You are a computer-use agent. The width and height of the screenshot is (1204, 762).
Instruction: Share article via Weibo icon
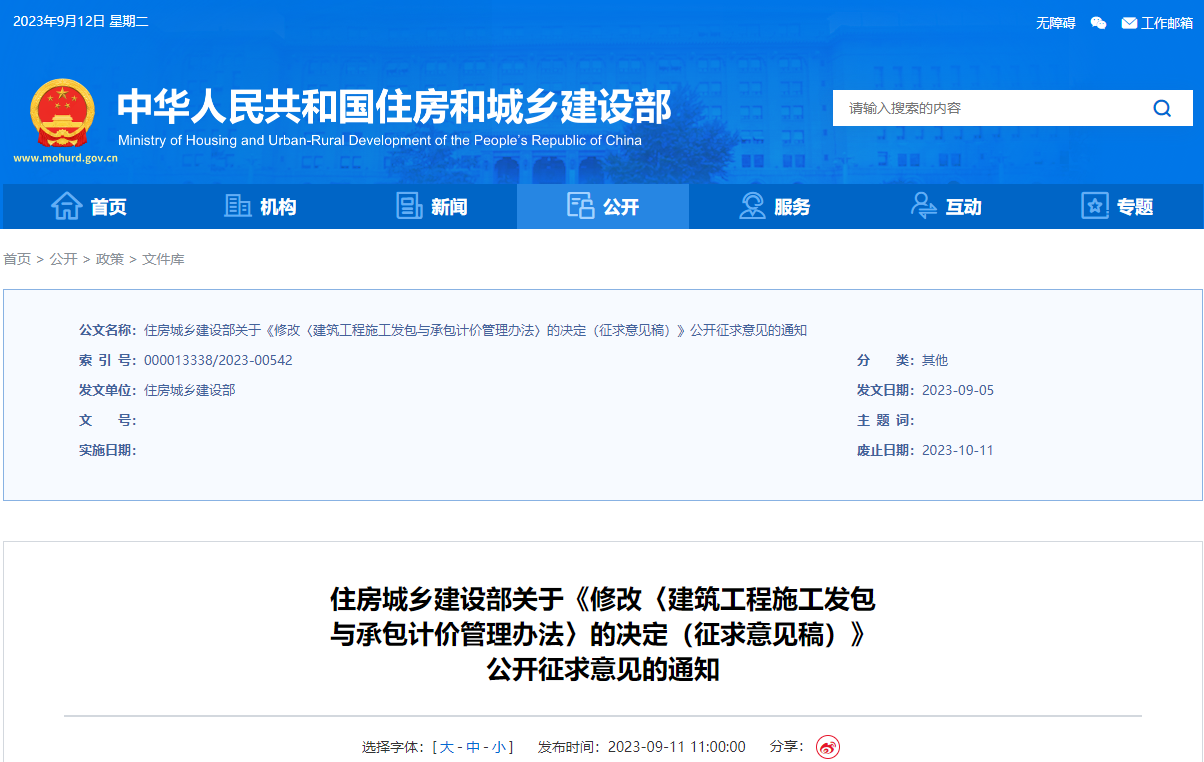tap(827, 747)
